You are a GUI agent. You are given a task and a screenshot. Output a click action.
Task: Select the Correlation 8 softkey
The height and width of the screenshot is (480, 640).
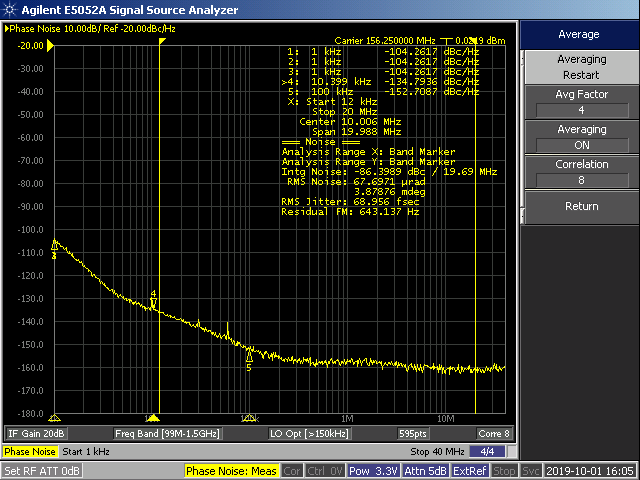coord(581,172)
